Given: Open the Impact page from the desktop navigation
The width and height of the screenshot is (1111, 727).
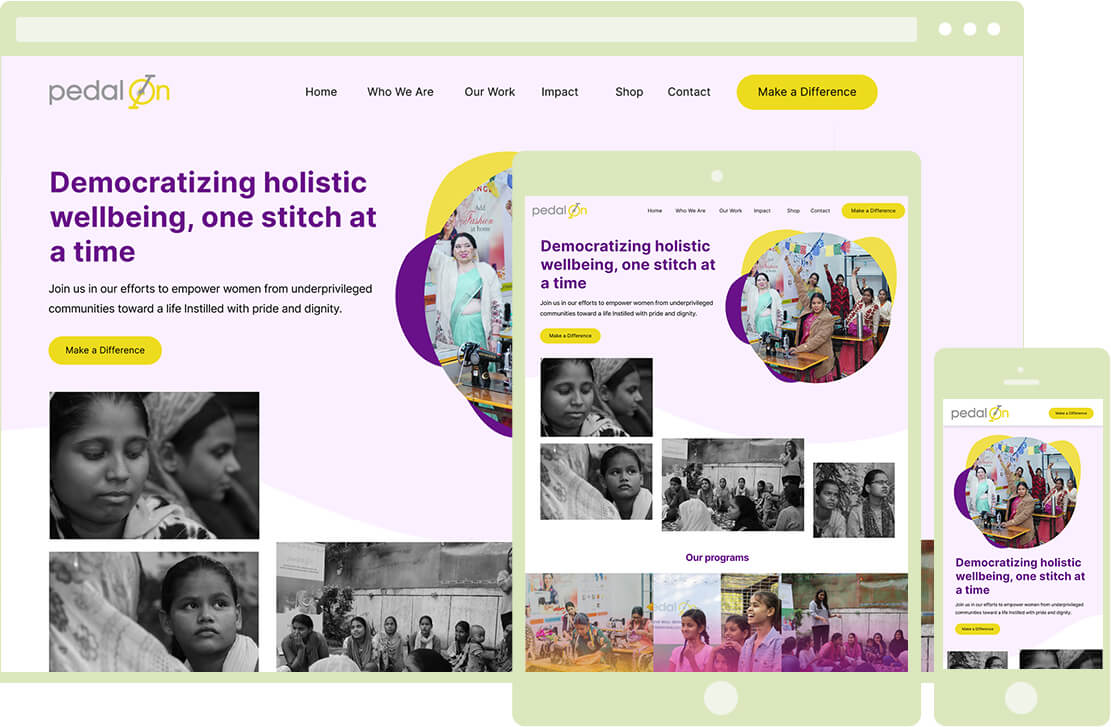Looking at the screenshot, I should tap(559, 92).
